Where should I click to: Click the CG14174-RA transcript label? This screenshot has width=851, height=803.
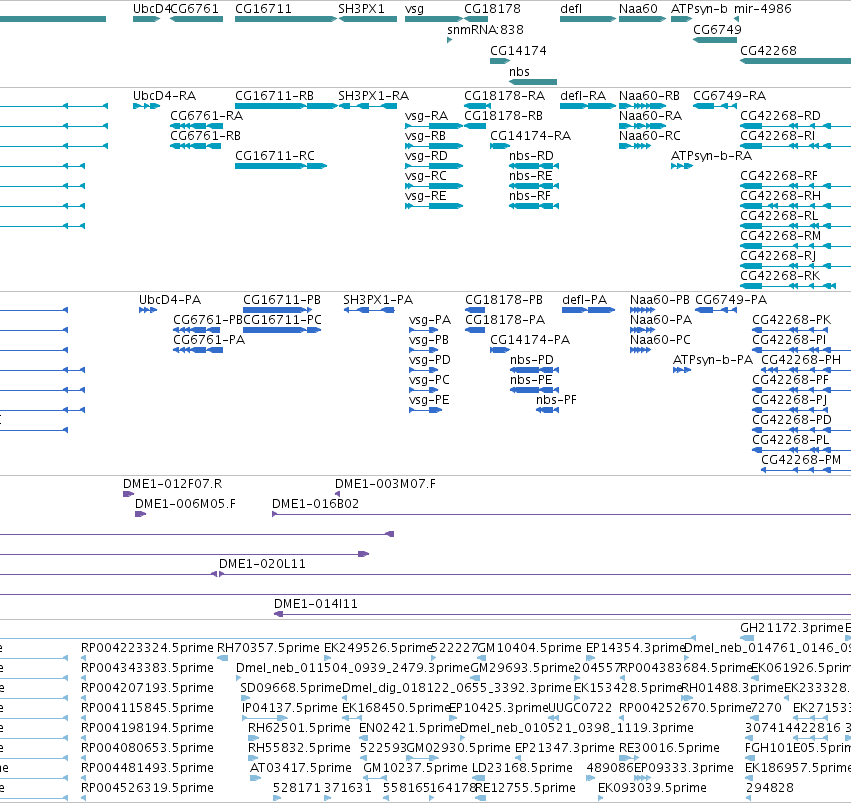point(530,136)
